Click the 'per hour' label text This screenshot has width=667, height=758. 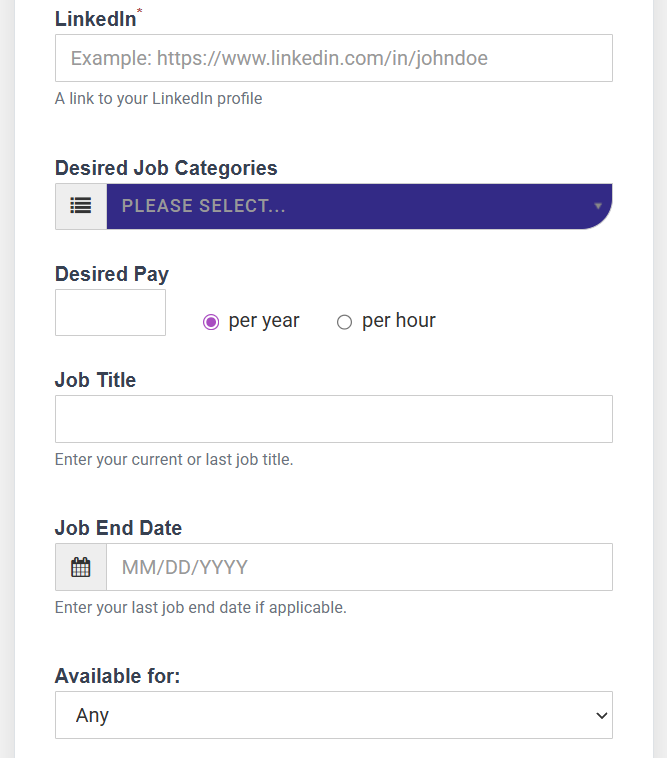pos(399,321)
